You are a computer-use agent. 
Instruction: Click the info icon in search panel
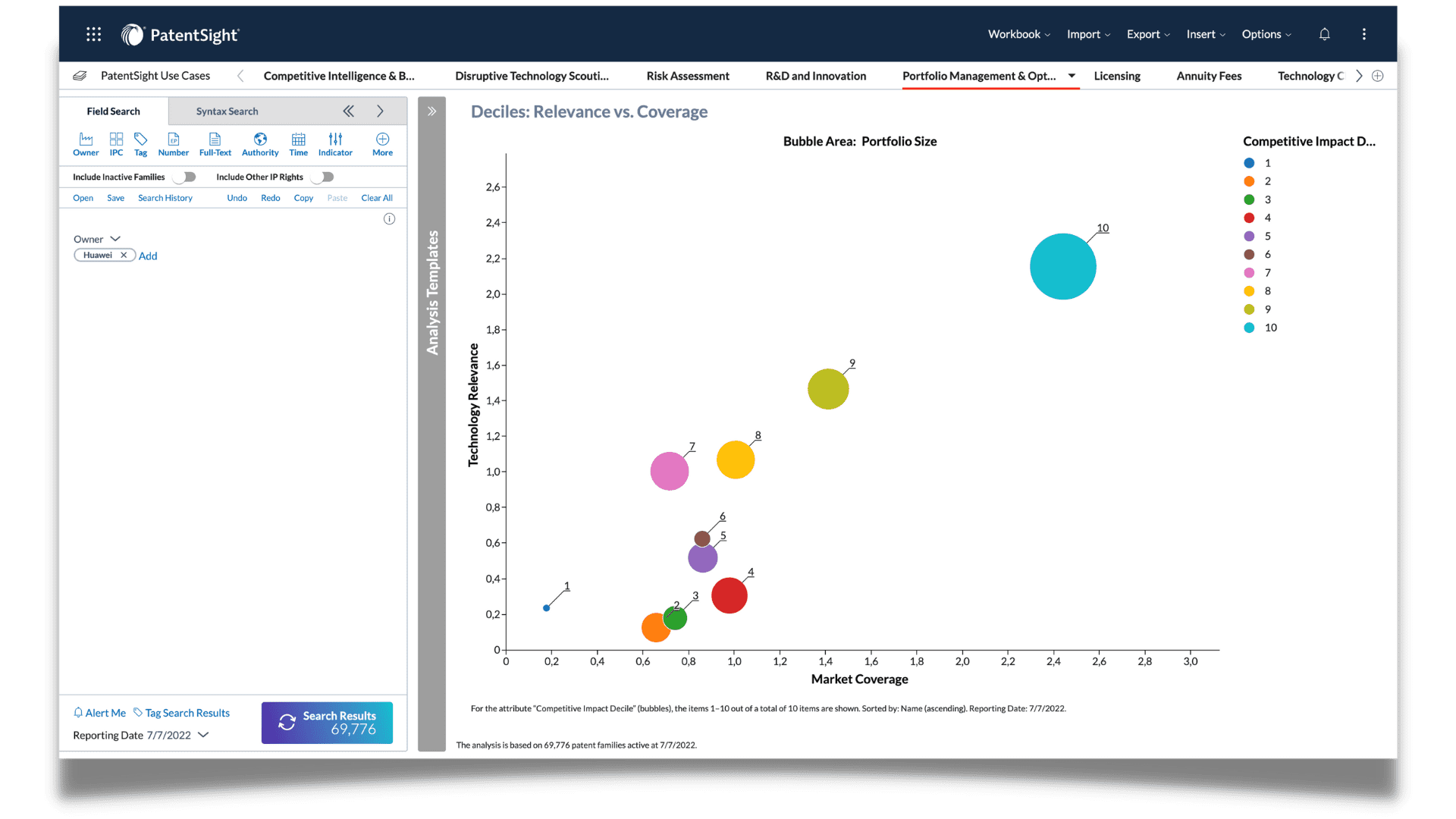pyautogui.click(x=389, y=219)
